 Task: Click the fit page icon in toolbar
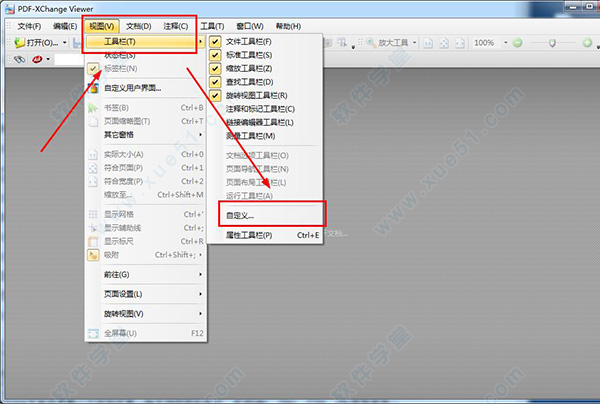coord(444,43)
